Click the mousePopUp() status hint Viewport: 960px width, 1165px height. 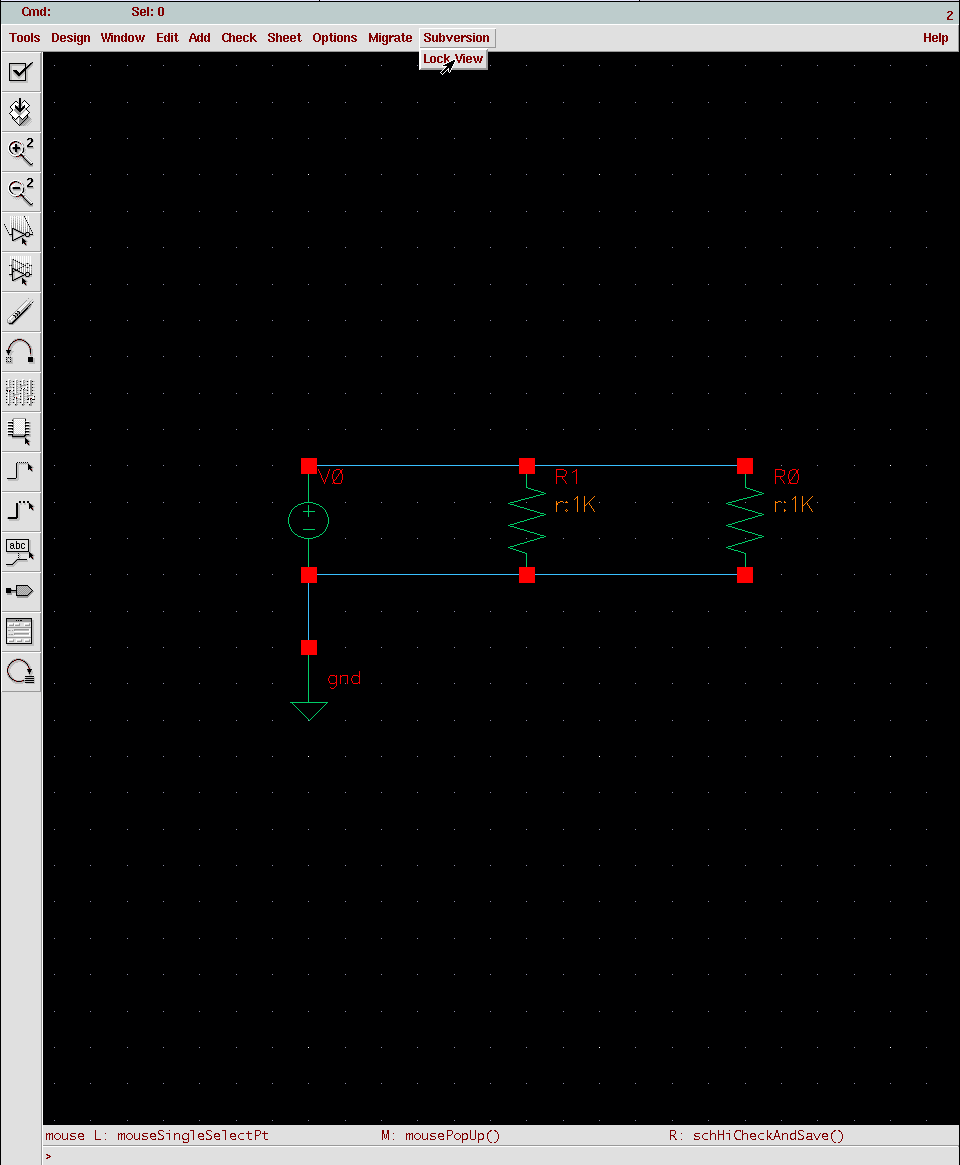click(x=453, y=1135)
